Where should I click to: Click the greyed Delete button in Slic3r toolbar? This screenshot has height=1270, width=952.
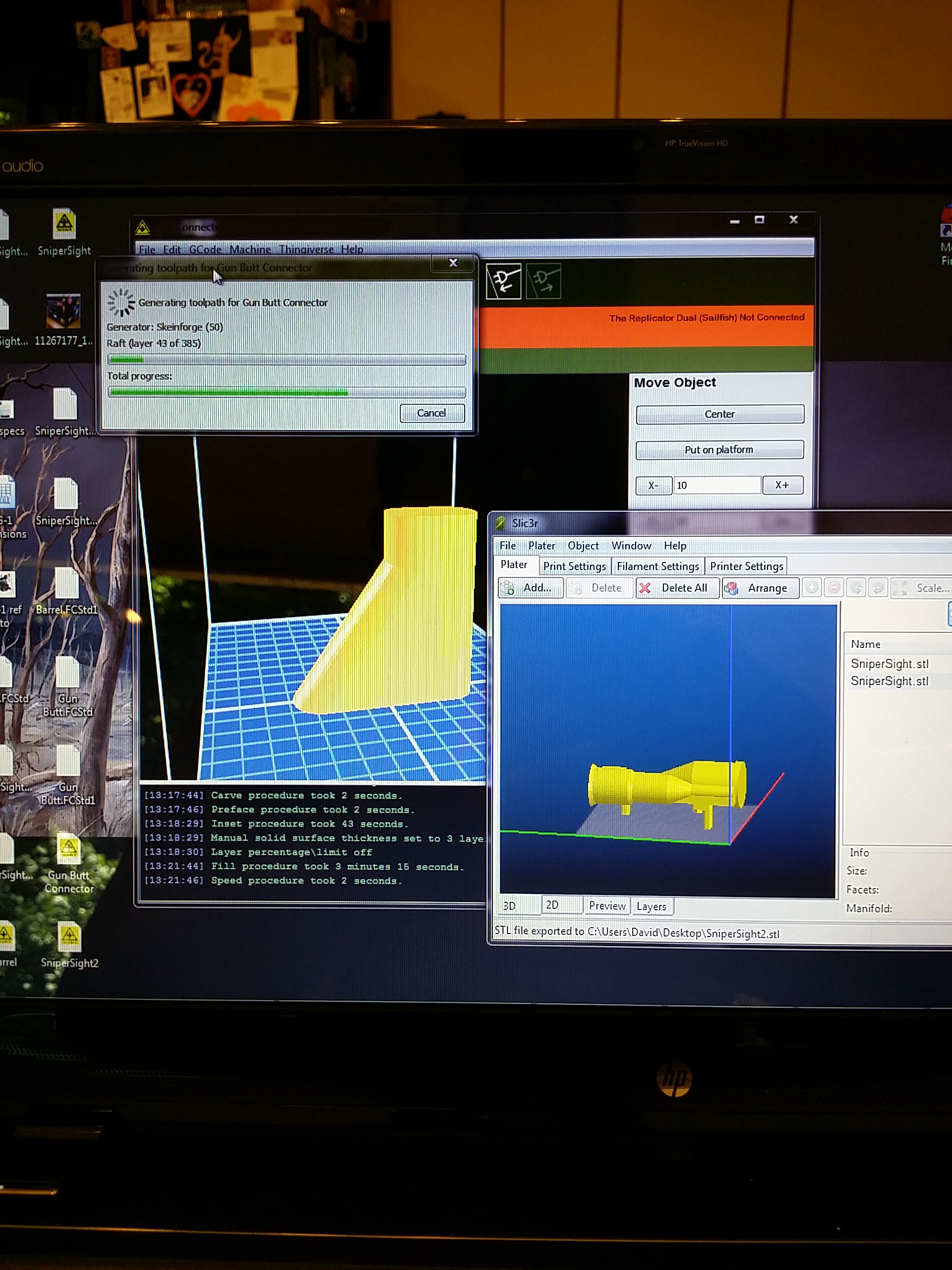click(x=599, y=588)
